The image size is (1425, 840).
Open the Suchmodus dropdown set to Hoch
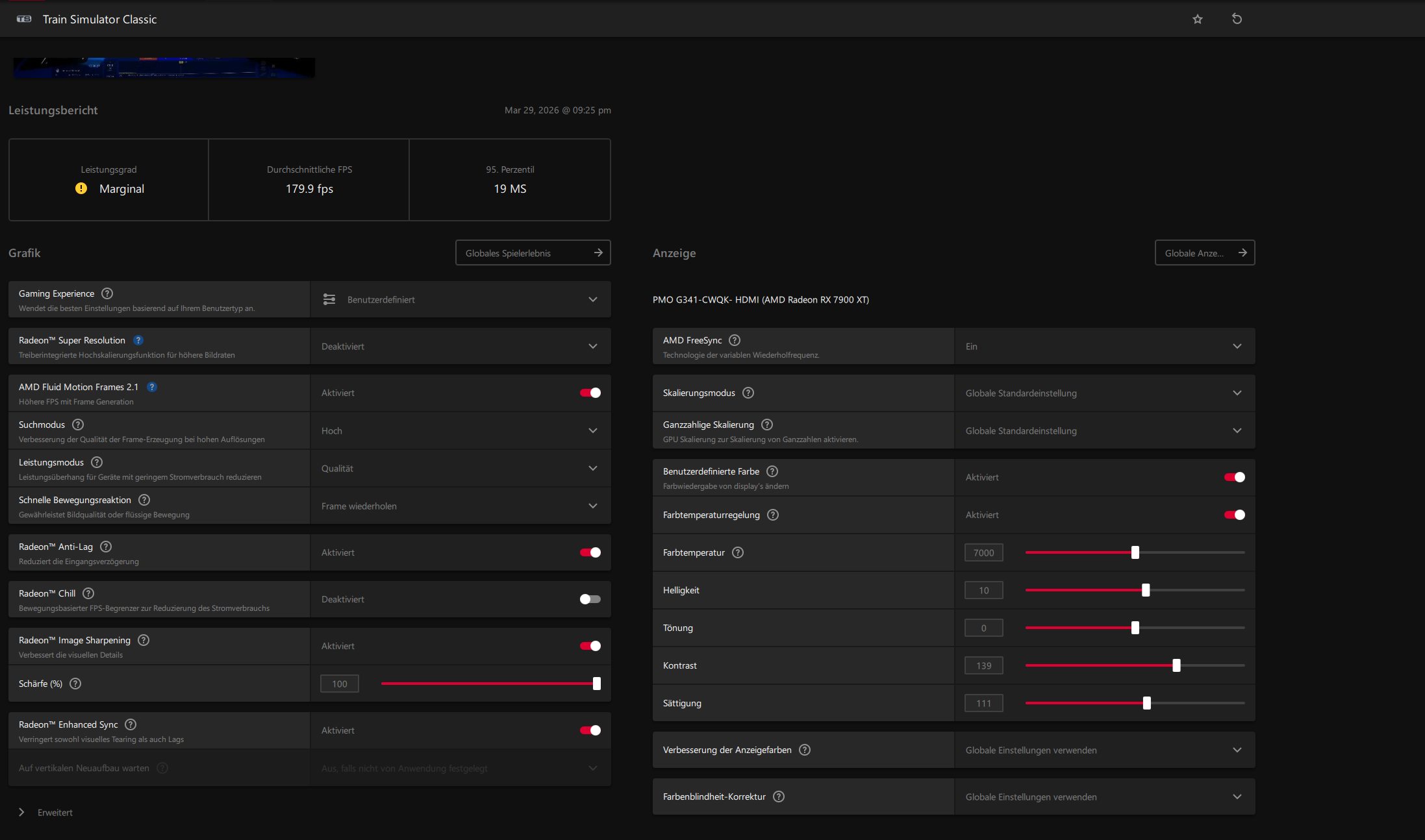460,430
